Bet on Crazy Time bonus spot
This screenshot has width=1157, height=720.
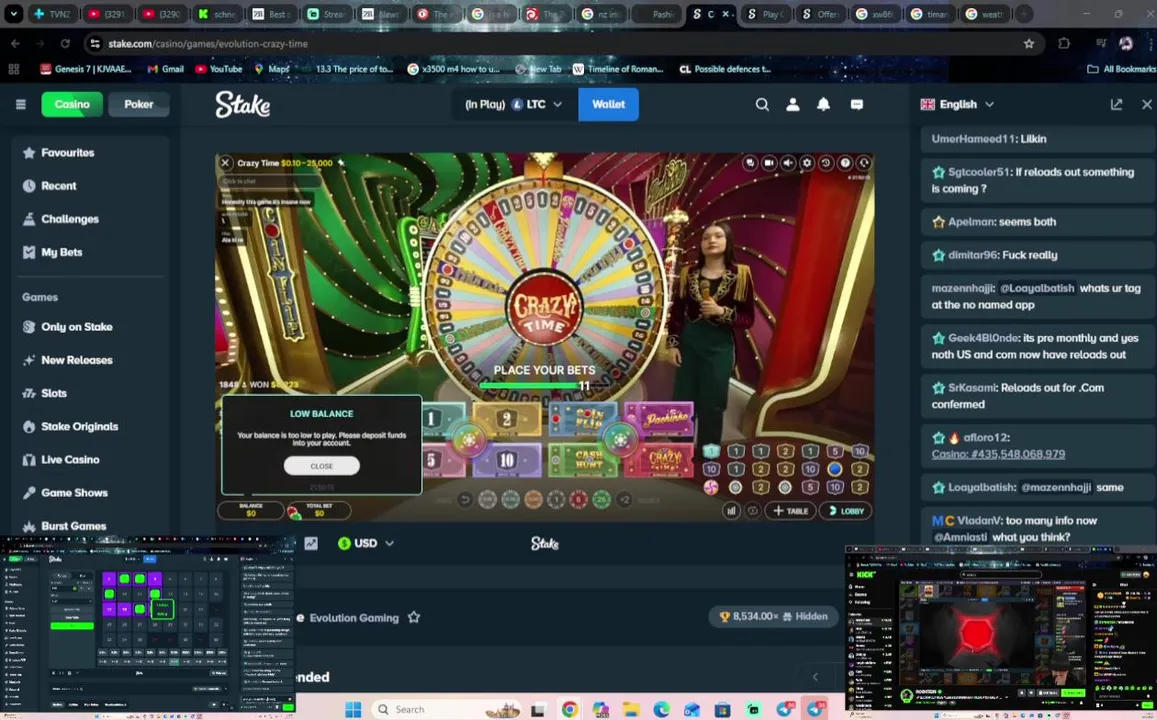[x=661, y=460]
